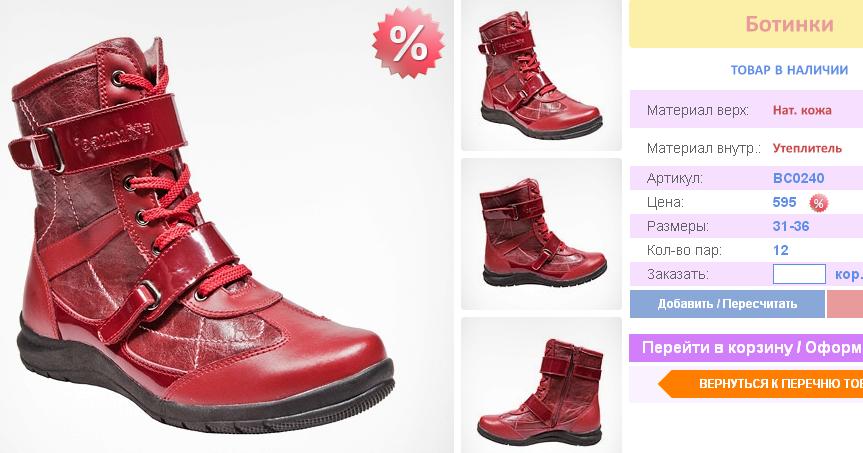
Task: Click the large red percent discount badge
Action: pyautogui.click(x=408, y=42)
